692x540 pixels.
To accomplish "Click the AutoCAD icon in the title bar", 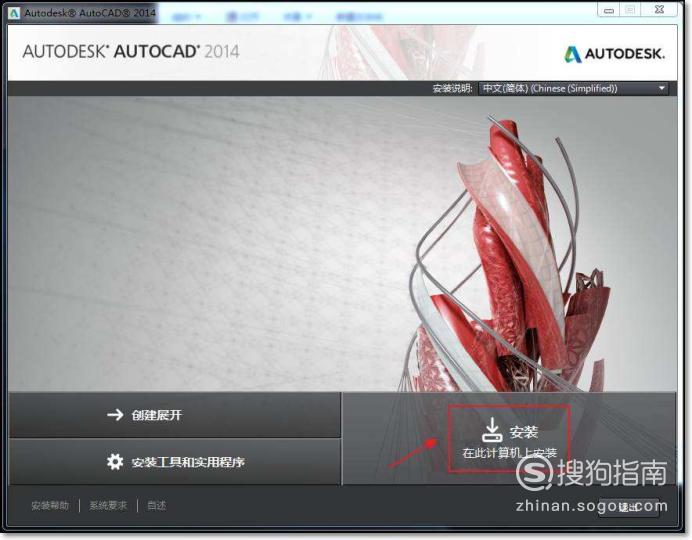I will point(14,13).
